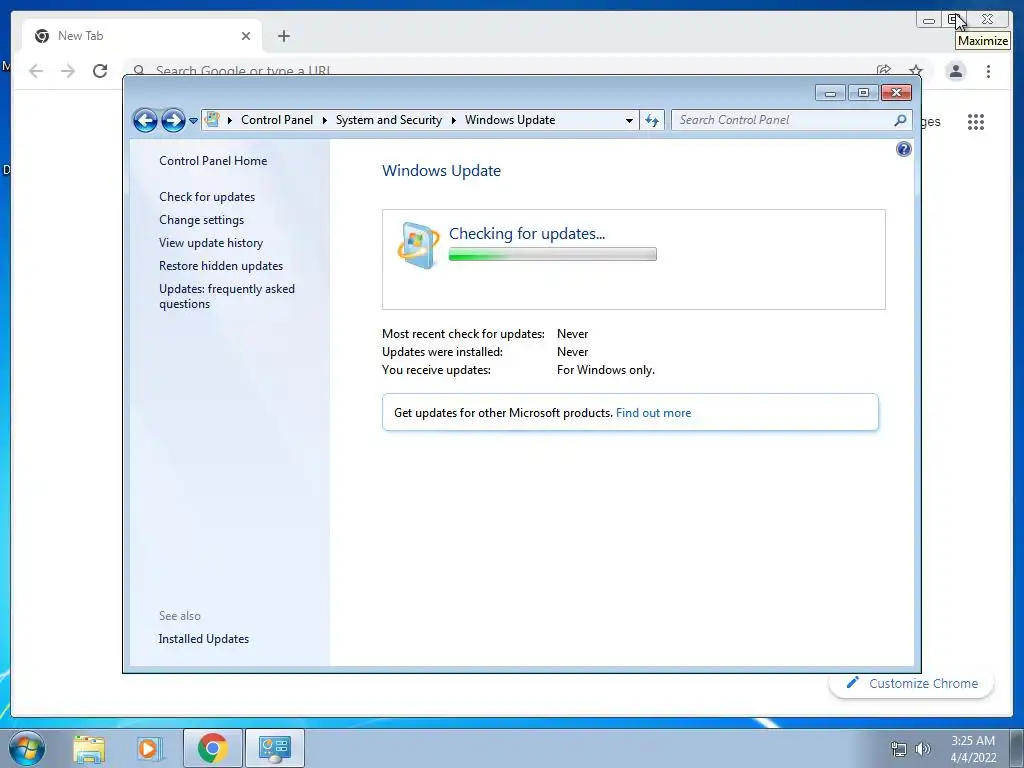Open Chrome profile avatar
Image resolution: width=1024 pixels, height=768 pixels.
tap(955, 71)
